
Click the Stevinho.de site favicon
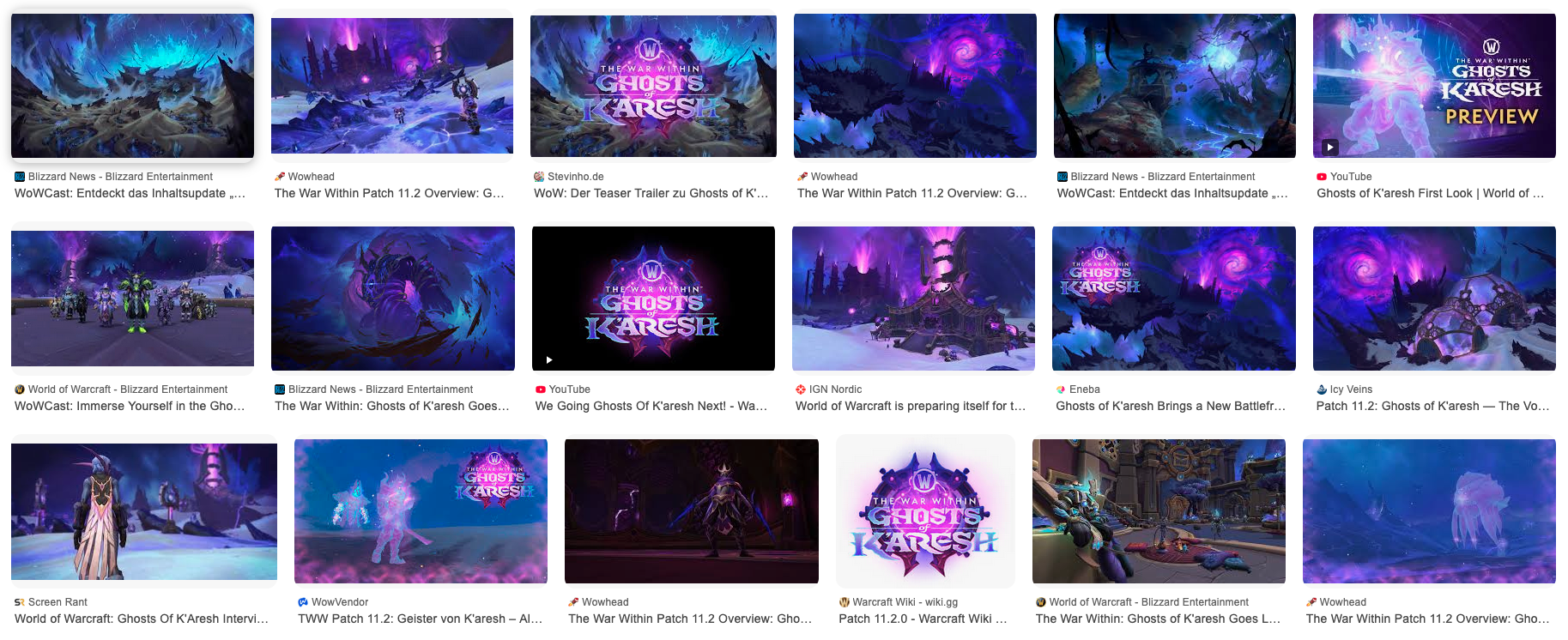pos(539,177)
